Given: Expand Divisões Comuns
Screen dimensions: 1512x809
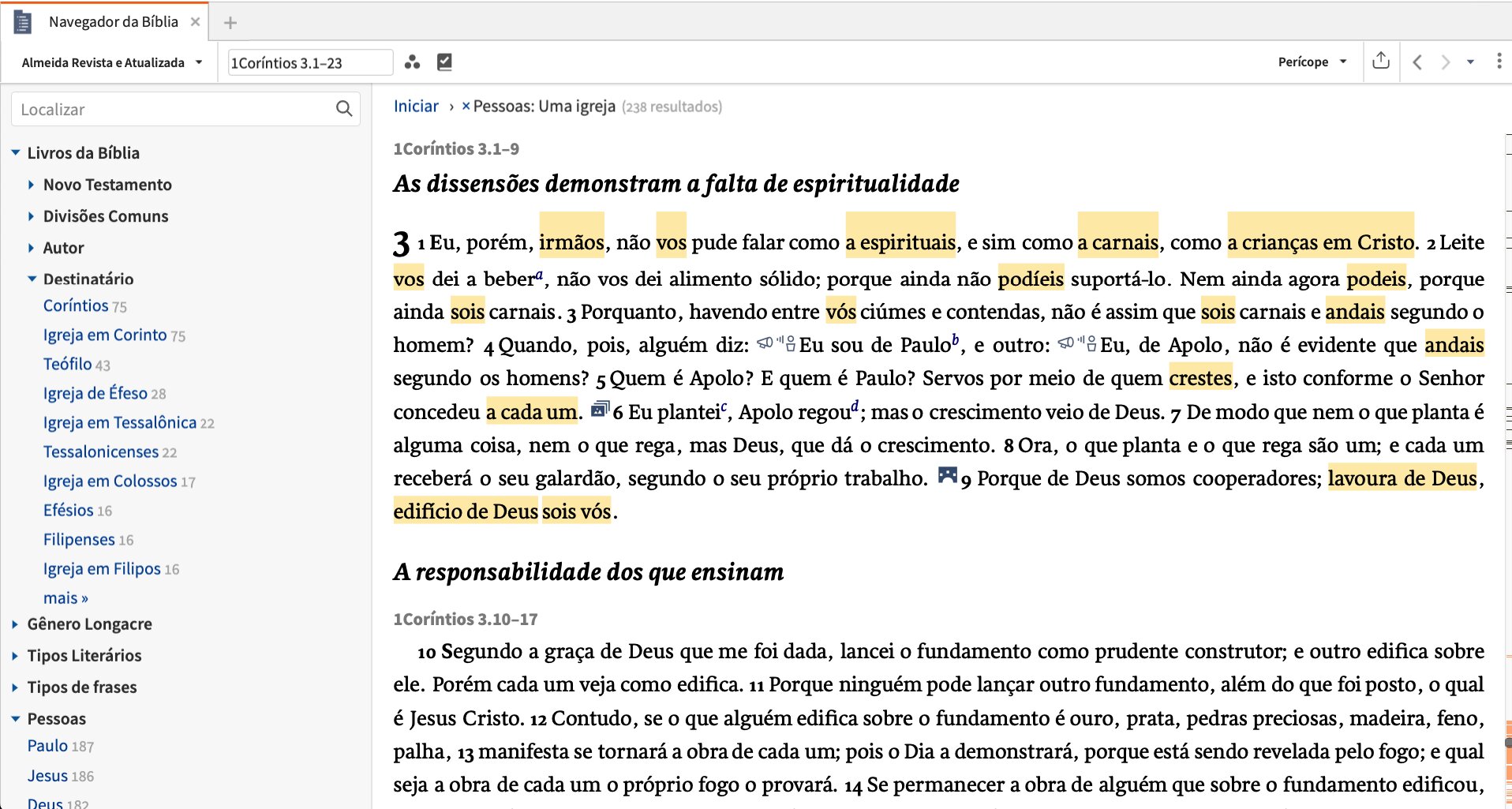Looking at the screenshot, I should pos(31,216).
